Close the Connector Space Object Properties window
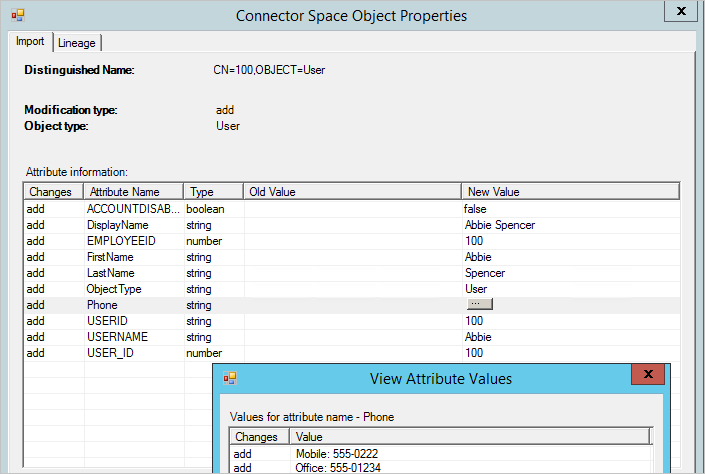The width and height of the screenshot is (705, 474). (681, 11)
